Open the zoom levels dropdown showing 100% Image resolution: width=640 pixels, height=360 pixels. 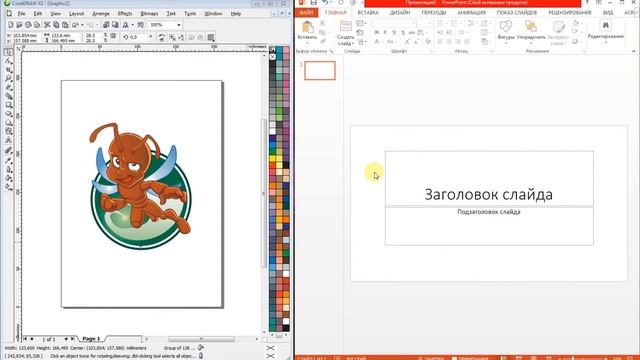[178, 25]
